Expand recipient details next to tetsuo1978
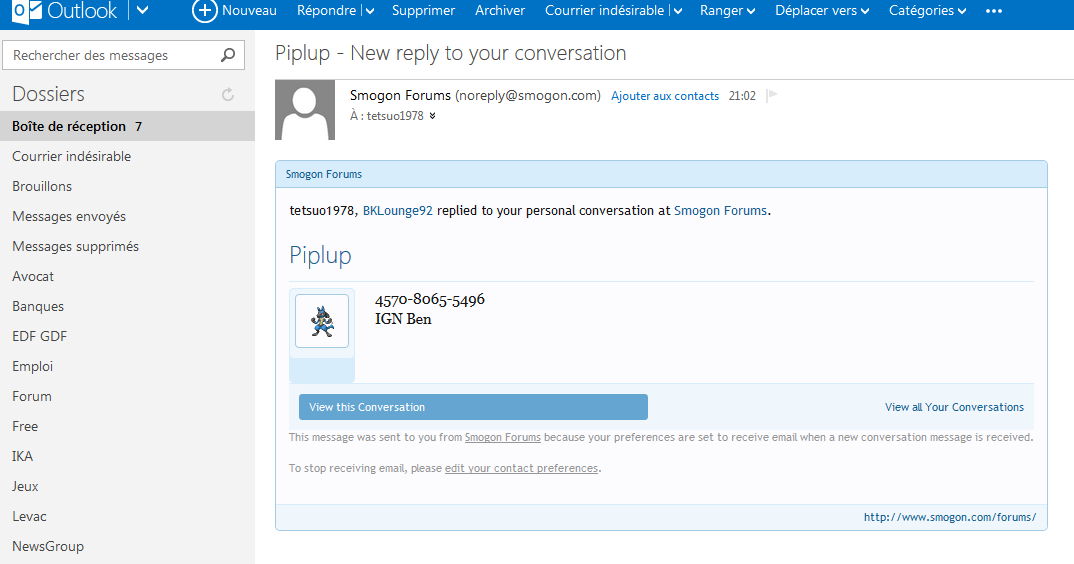Viewport: 1074px width, 564px height. tap(433, 116)
